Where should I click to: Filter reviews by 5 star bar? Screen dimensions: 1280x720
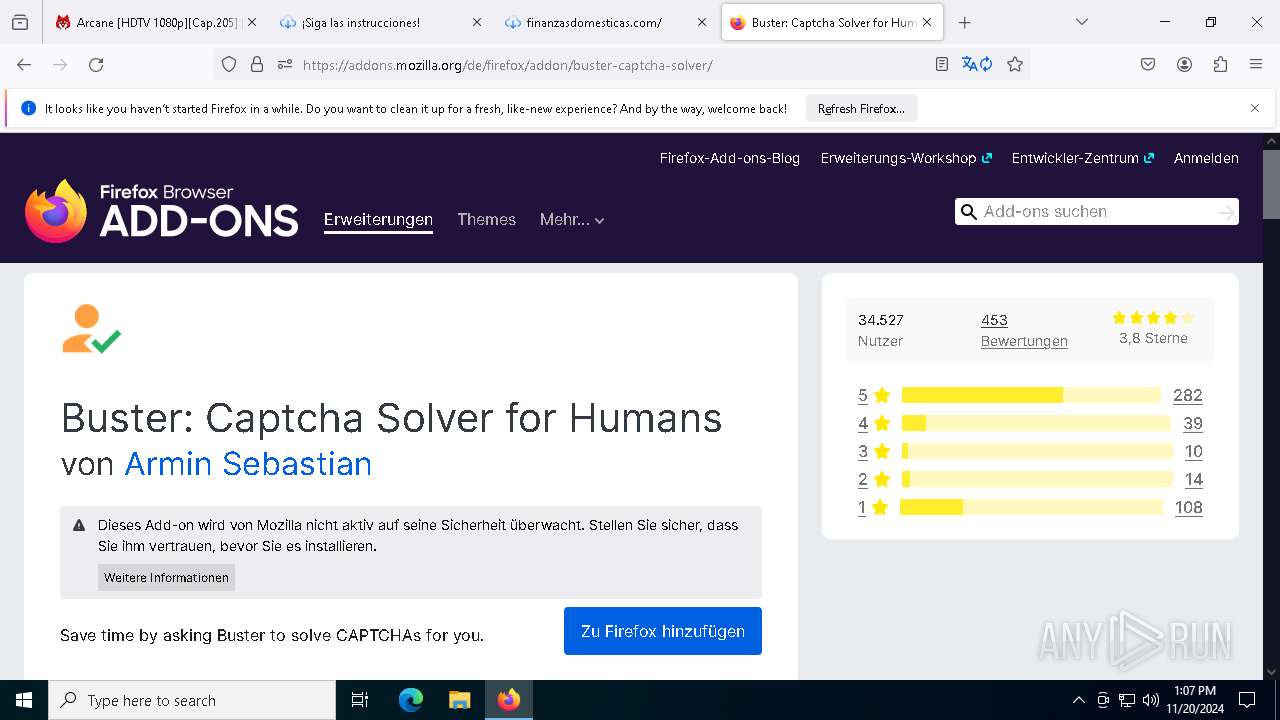pos(1030,395)
